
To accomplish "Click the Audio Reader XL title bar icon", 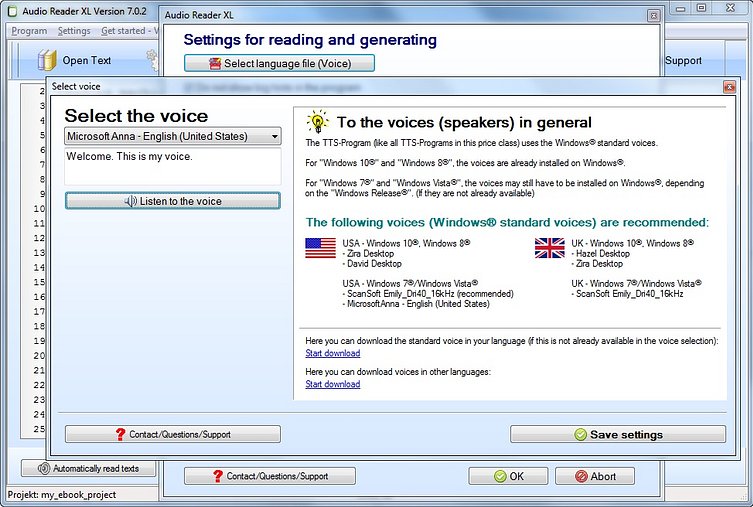I will click(13, 11).
